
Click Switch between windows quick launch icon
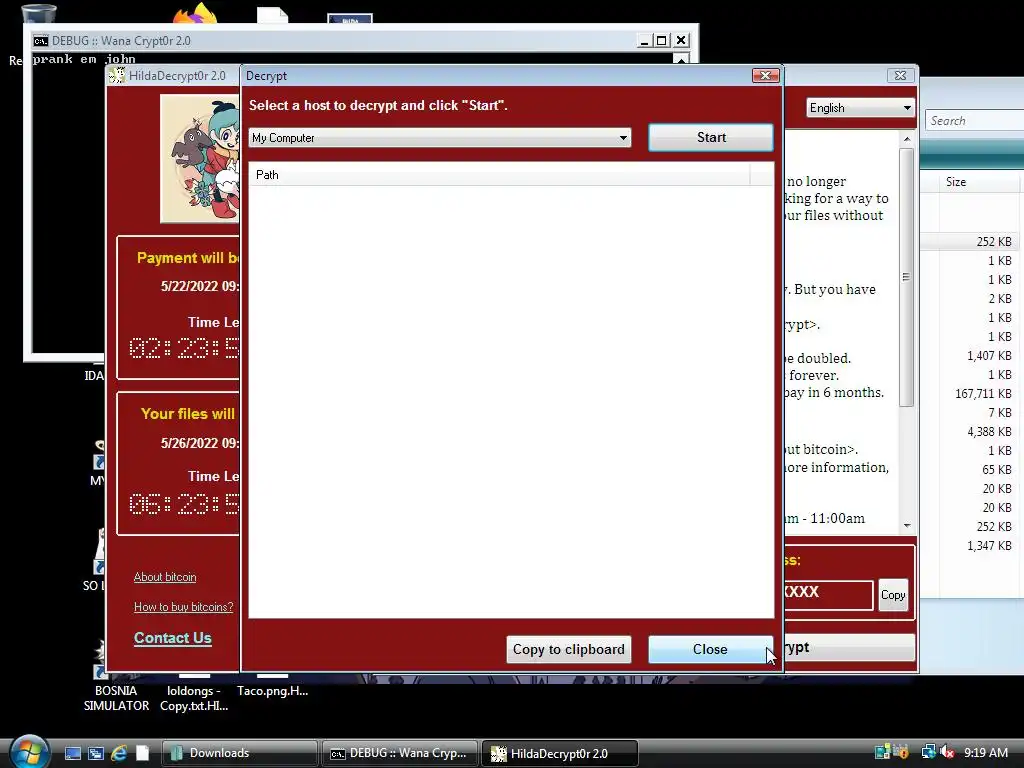[95, 753]
